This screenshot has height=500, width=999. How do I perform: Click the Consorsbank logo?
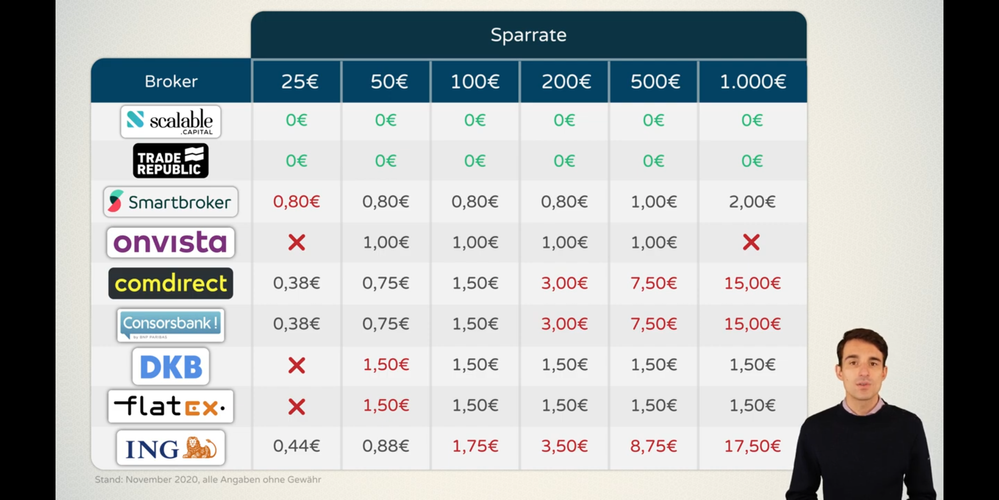170,324
